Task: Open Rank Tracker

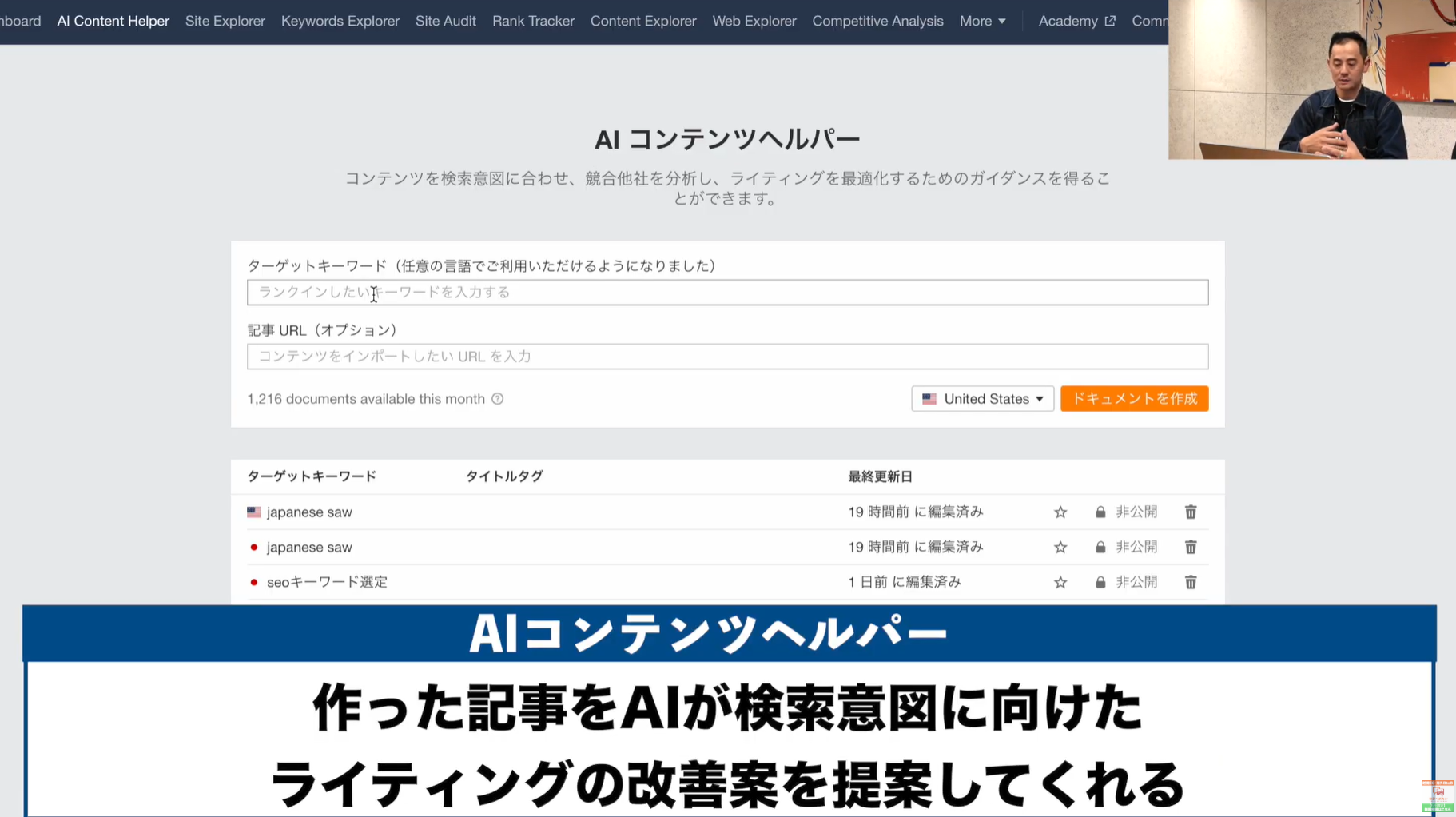Action: pos(533,21)
